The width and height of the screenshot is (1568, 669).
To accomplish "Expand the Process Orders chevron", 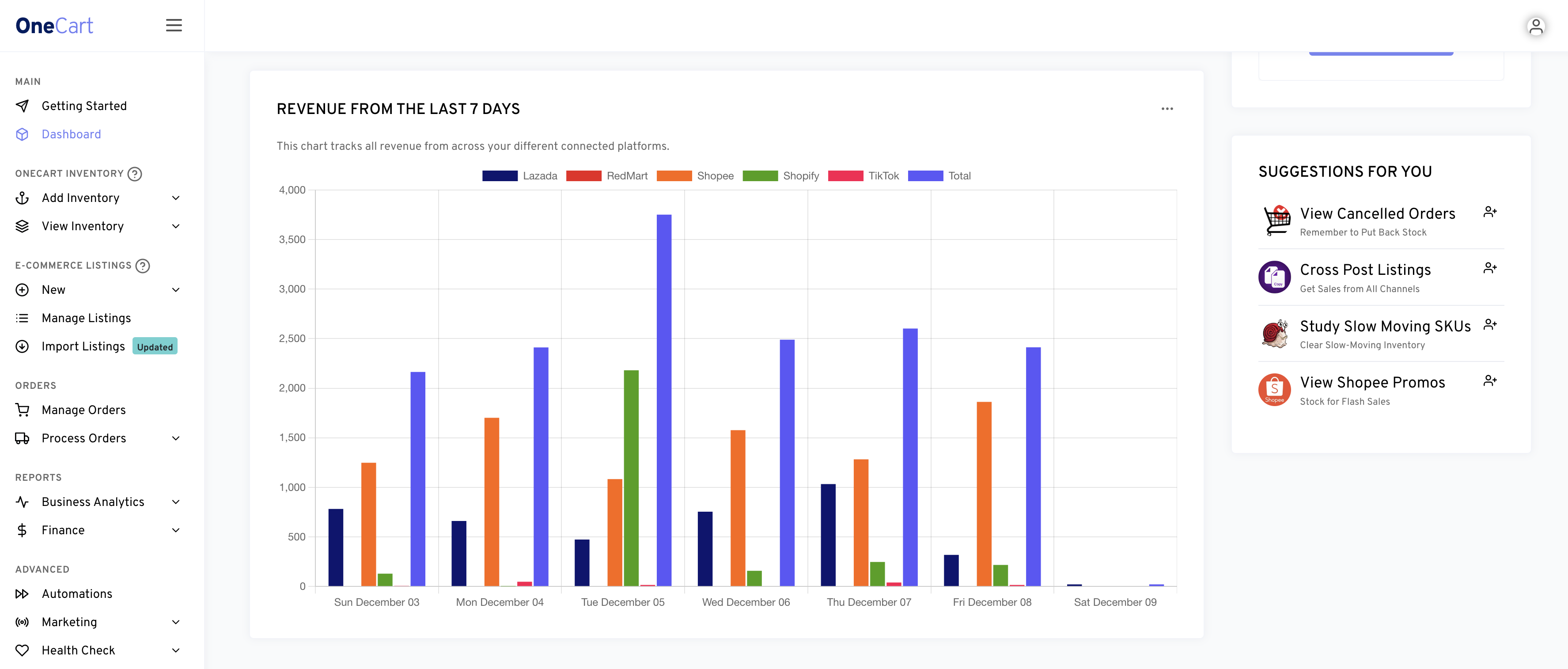I will pyautogui.click(x=176, y=438).
